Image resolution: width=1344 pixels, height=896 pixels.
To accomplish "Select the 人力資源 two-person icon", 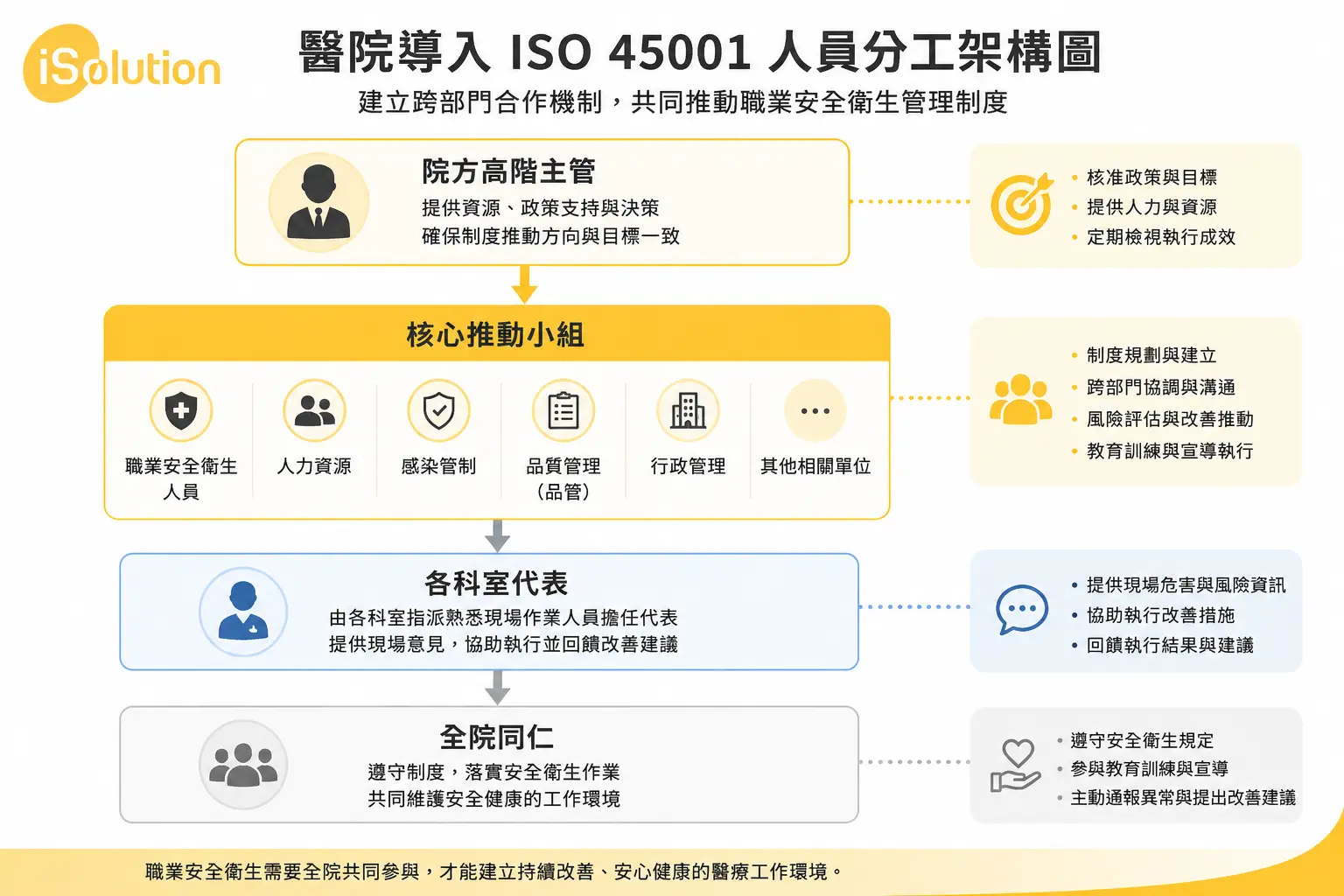I will 314,410.
